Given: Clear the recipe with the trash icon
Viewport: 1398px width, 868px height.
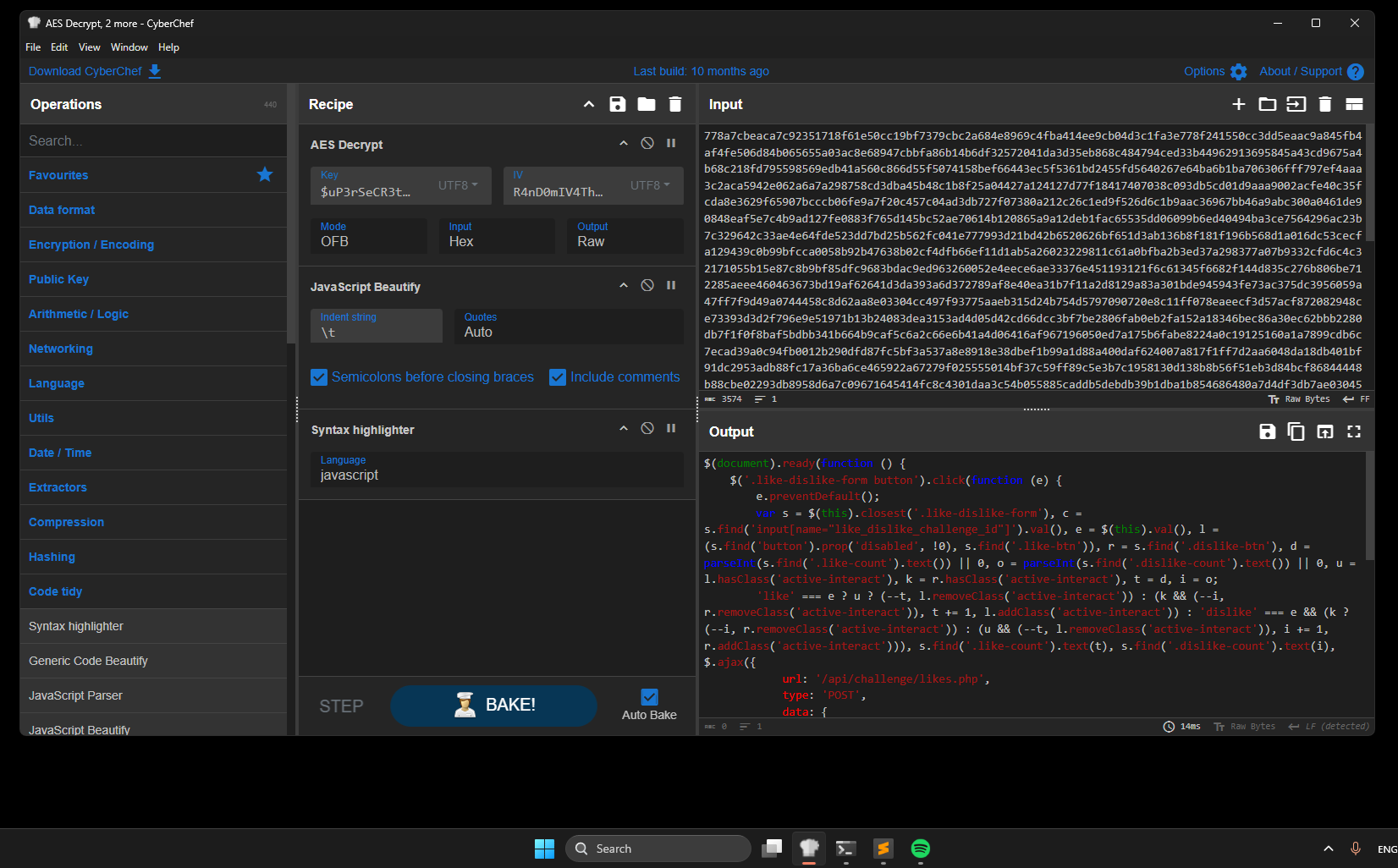Looking at the screenshot, I should pos(675,104).
